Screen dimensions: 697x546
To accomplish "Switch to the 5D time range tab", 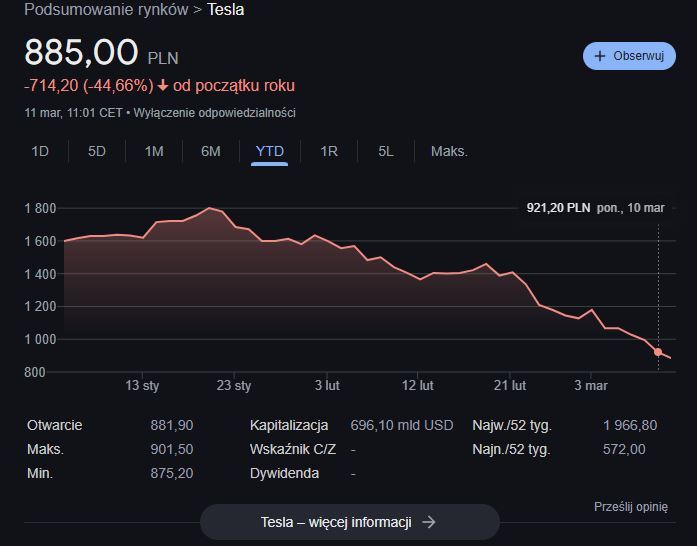I will pos(97,151).
